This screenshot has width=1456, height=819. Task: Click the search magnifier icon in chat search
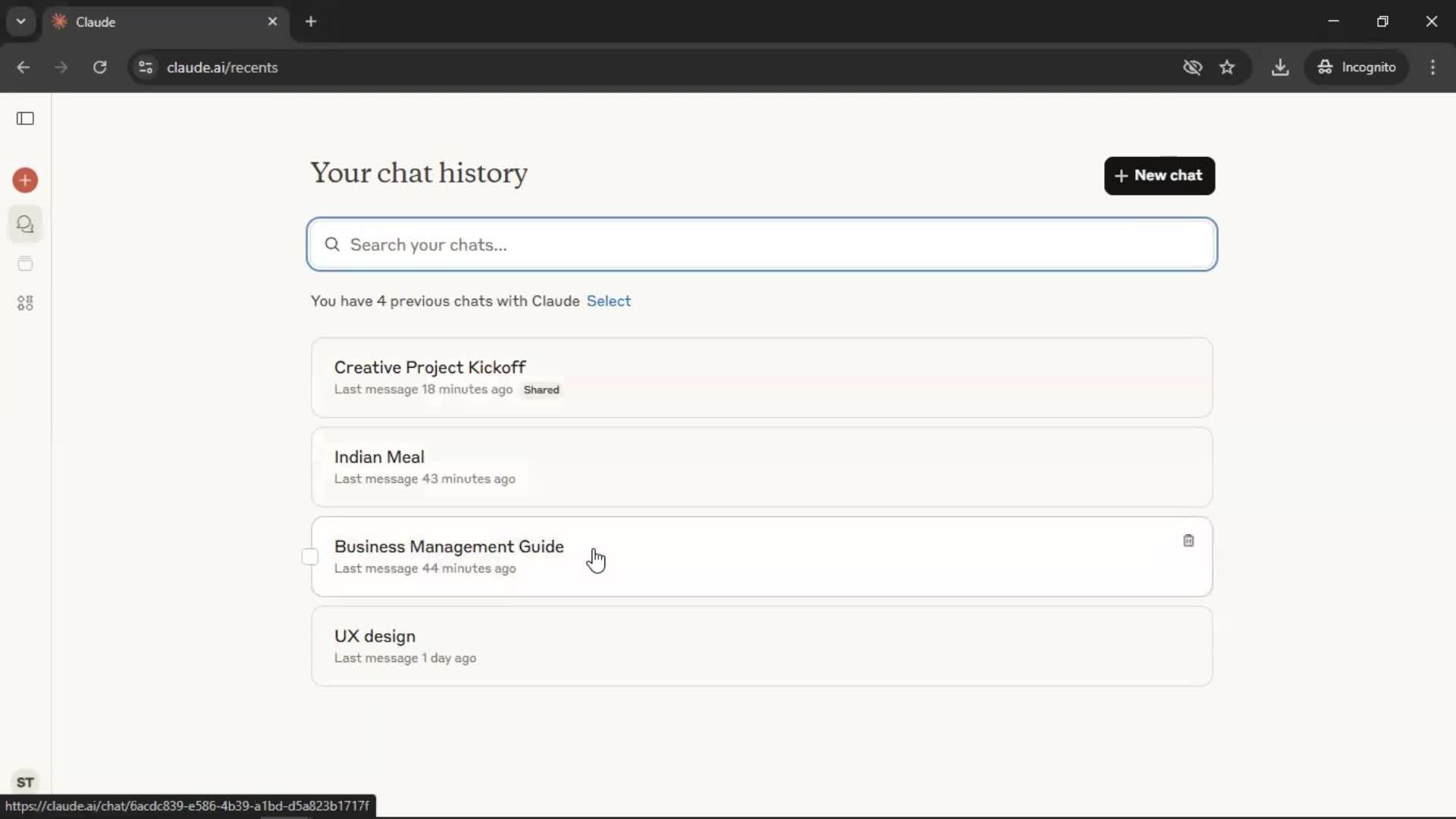coord(332,244)
